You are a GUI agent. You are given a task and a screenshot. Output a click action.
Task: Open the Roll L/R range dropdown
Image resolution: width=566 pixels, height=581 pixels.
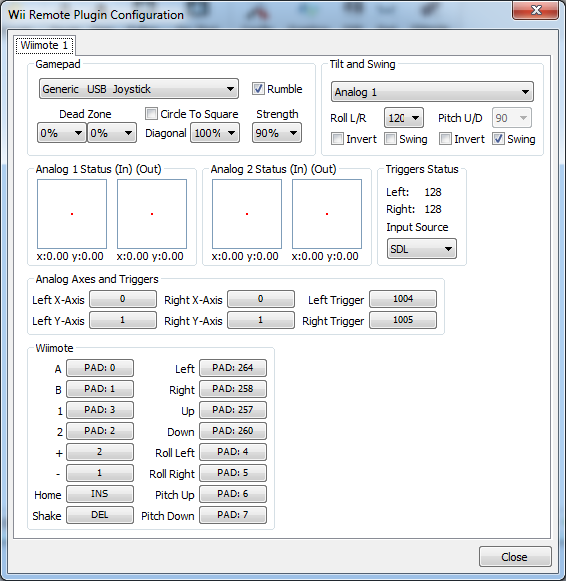pyautogui.click(x=404, y=118)
